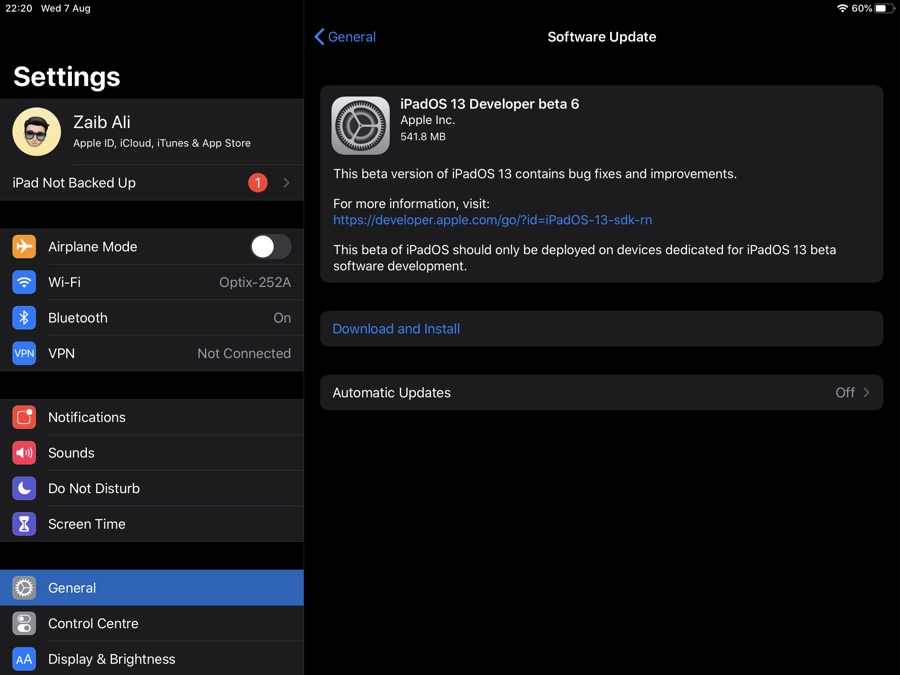Tap the 'Settings' heading
Screen dimensions: 900x675
(x=67, y=77)
